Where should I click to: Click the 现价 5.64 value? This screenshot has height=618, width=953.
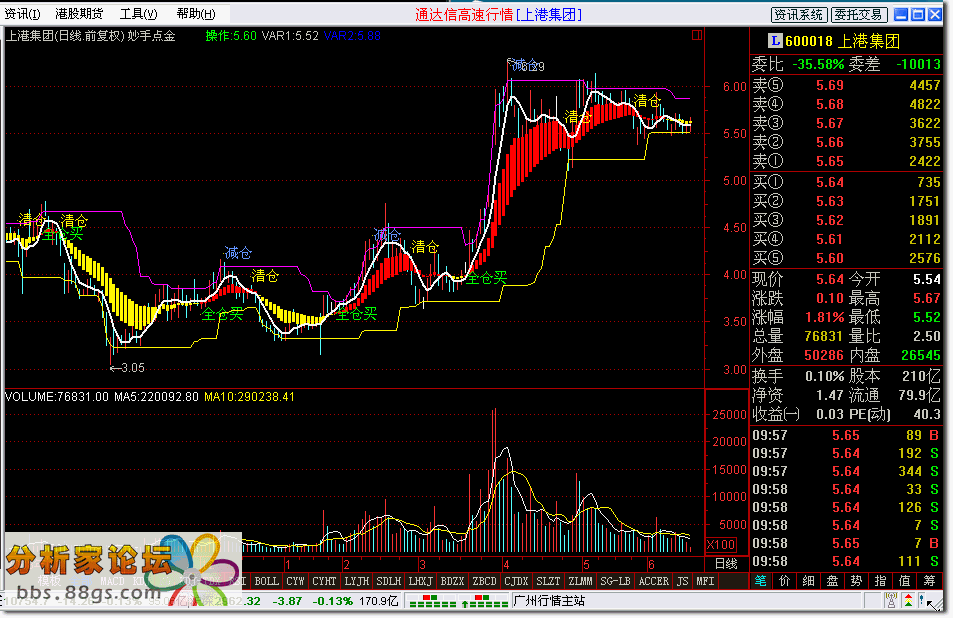click(830, 279)
